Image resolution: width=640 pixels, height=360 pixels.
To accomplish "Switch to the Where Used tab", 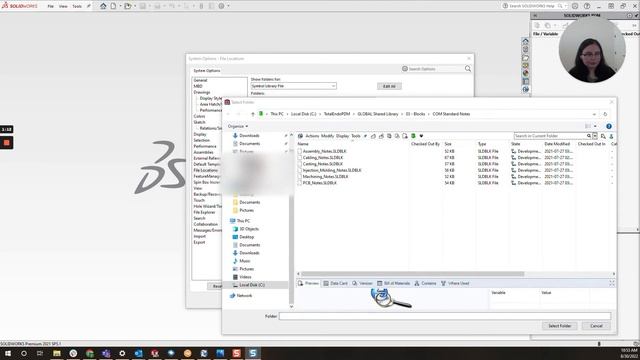I will pyautogui.click(x=455, y=283).
